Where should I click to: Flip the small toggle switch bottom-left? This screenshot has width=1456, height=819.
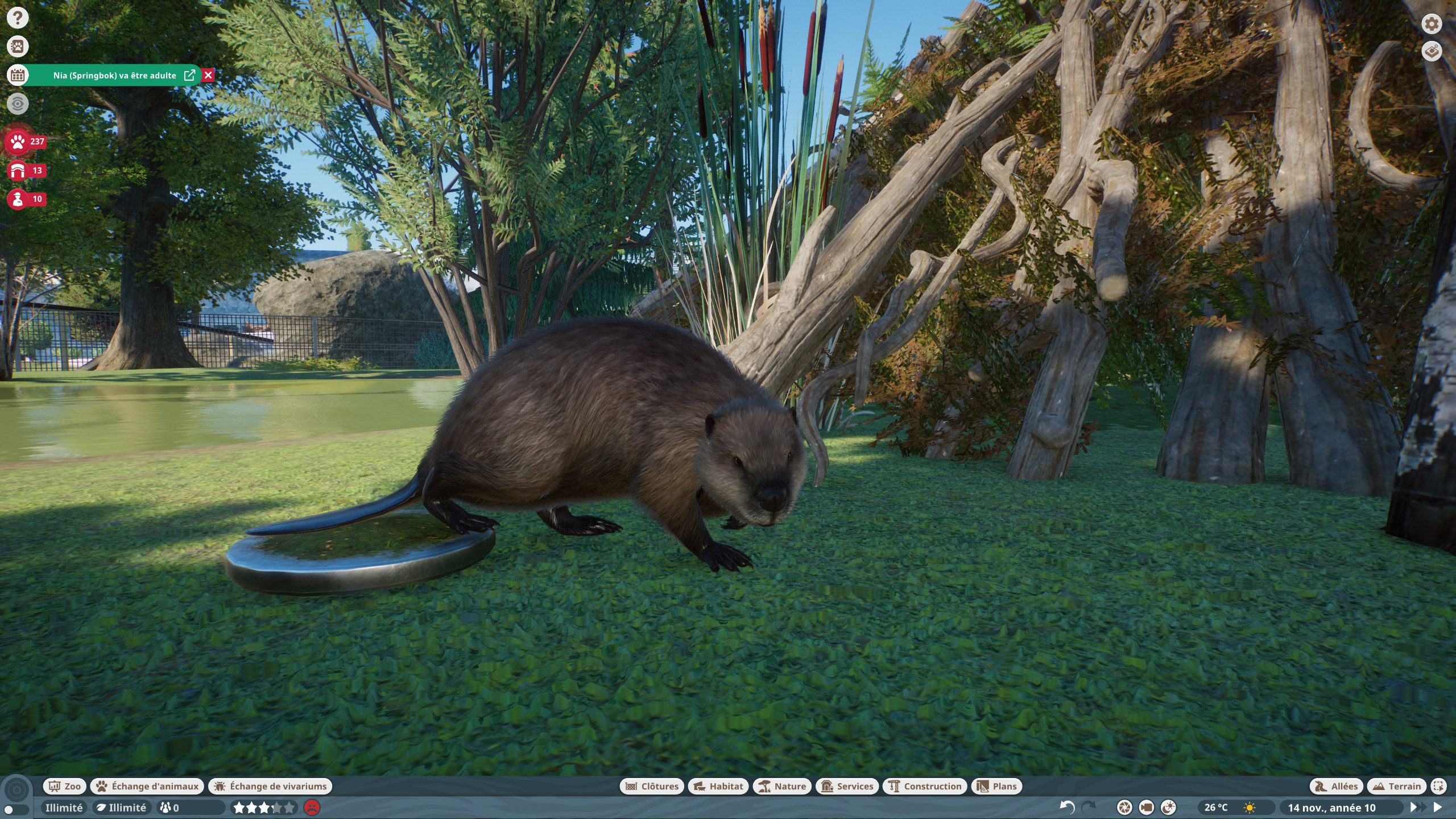point(16,809)
